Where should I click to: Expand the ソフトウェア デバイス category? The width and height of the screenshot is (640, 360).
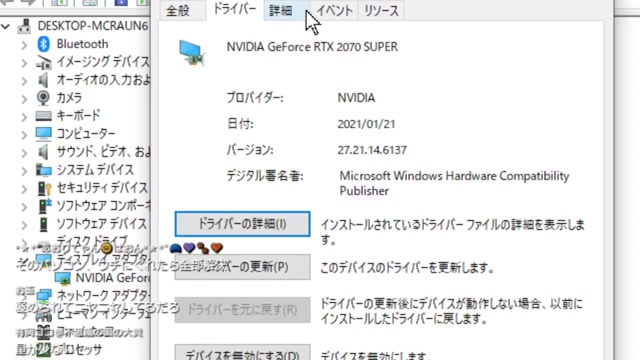24,224
